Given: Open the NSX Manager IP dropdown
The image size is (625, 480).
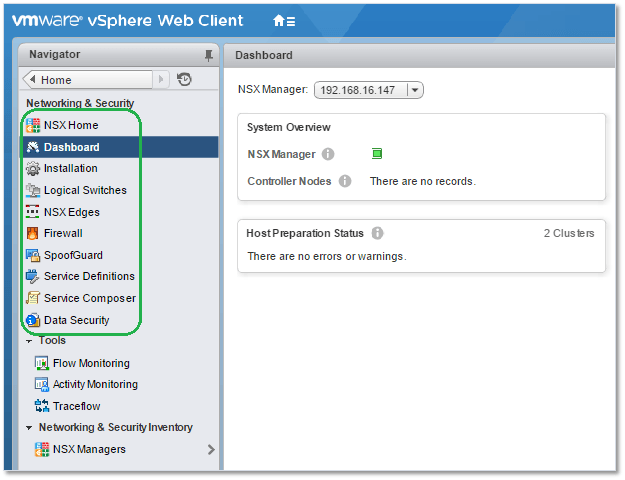Looking at the screenshot, I should [x=415, y=90].
